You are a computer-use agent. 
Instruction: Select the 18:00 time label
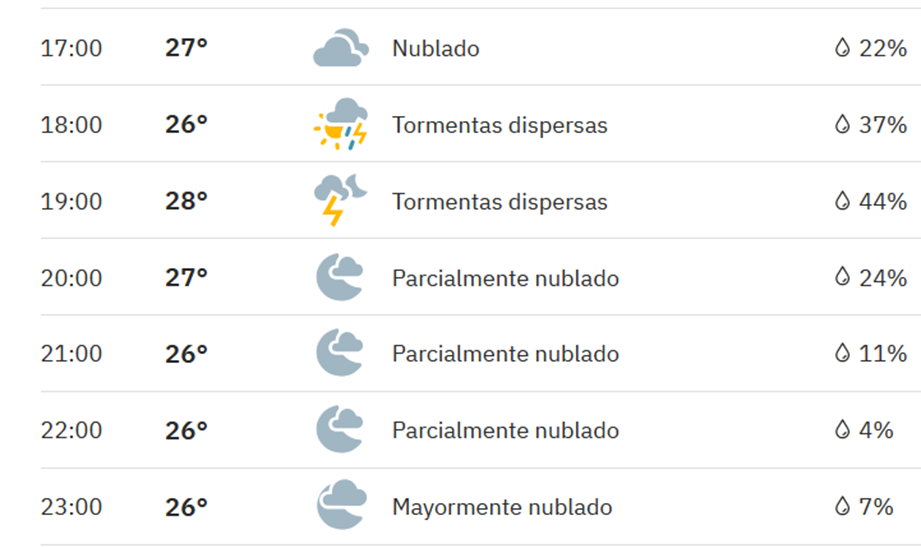[71, 125]
